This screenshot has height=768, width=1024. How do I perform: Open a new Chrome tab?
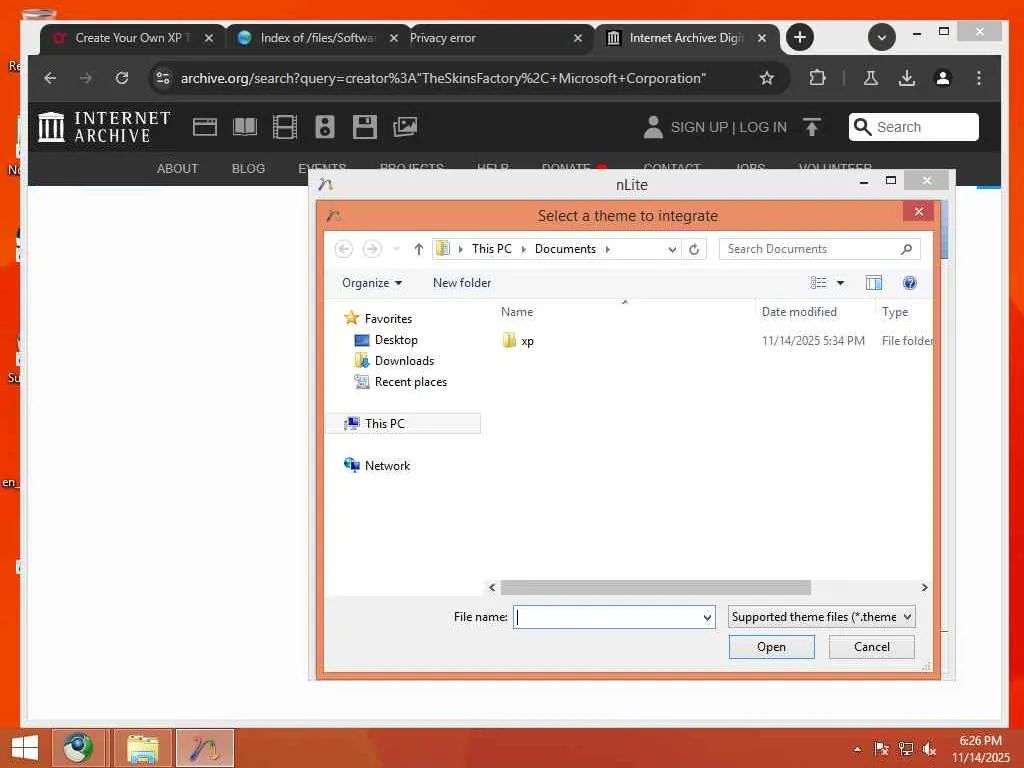tap(800, 37)
